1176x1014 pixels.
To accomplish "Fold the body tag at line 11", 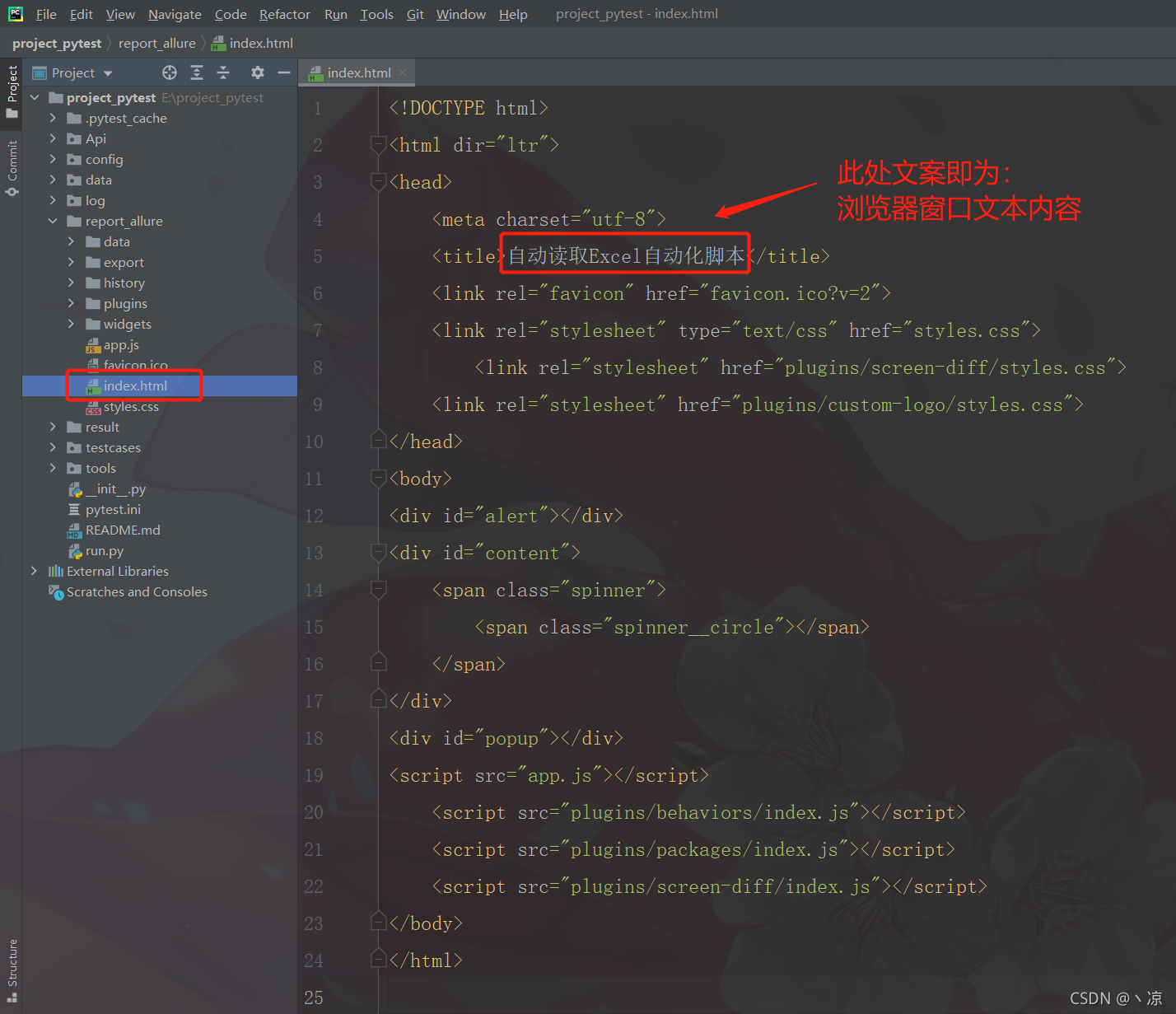I will tap(379, 479).
